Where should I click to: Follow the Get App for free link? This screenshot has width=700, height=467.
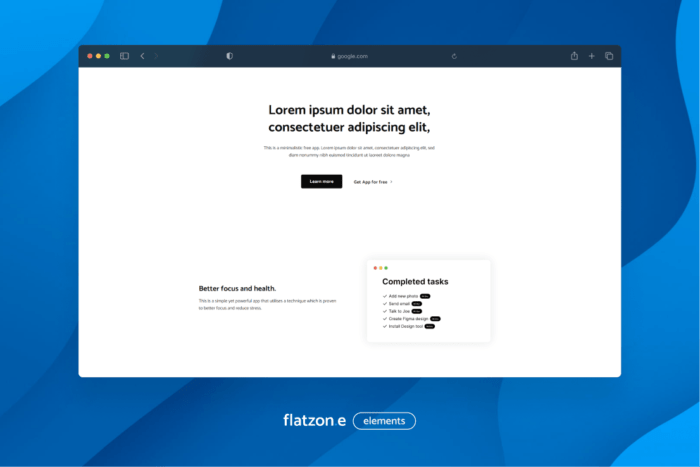372,182
